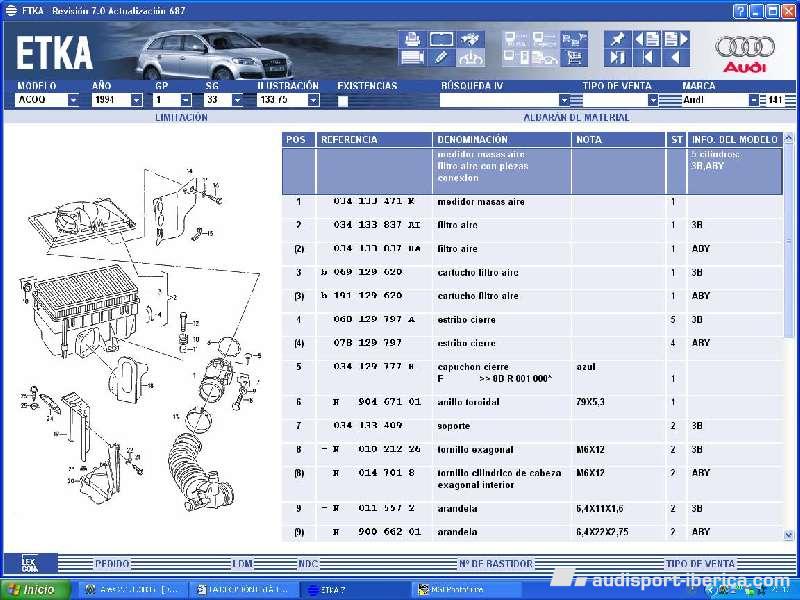Click the Nº DE BASTIDOR label

click(495, 564)
